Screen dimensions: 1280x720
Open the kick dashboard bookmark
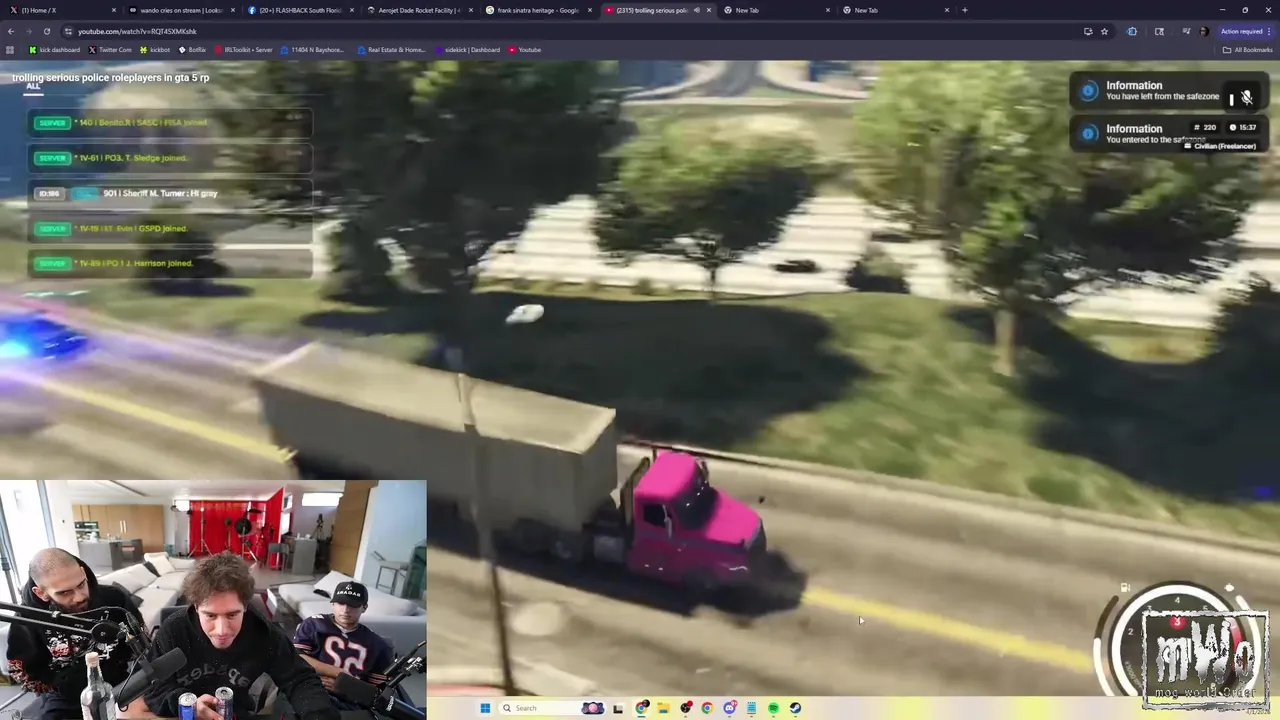(x=55, y=49)
